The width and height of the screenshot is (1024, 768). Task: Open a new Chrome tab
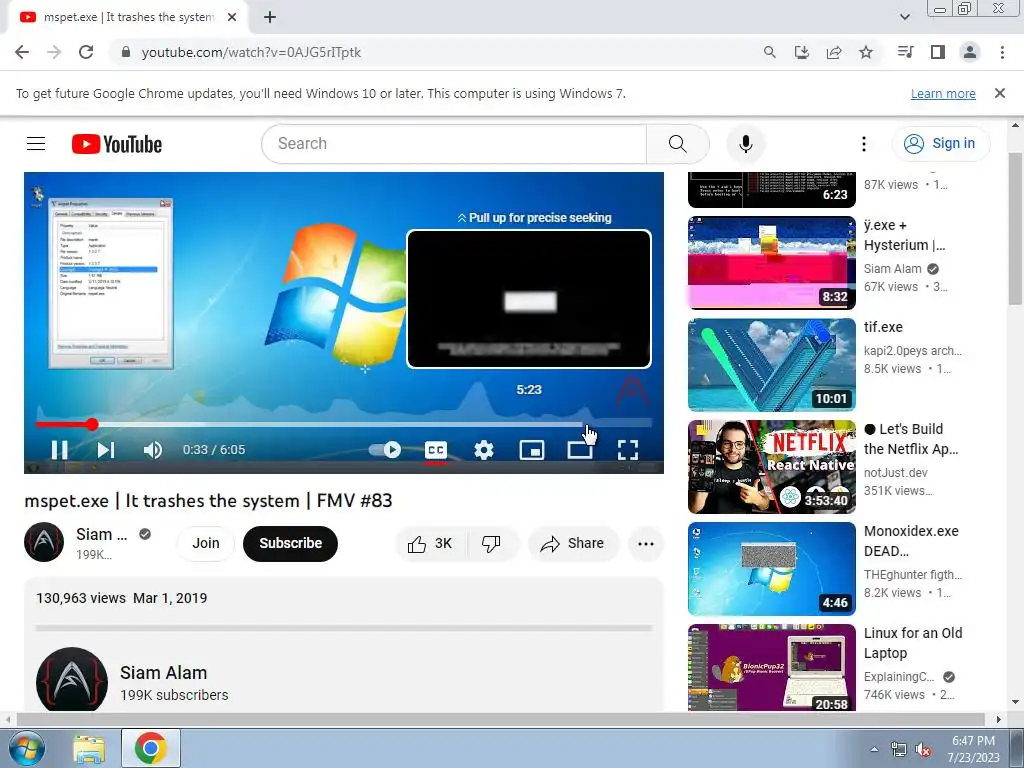(x=270, y=18)
